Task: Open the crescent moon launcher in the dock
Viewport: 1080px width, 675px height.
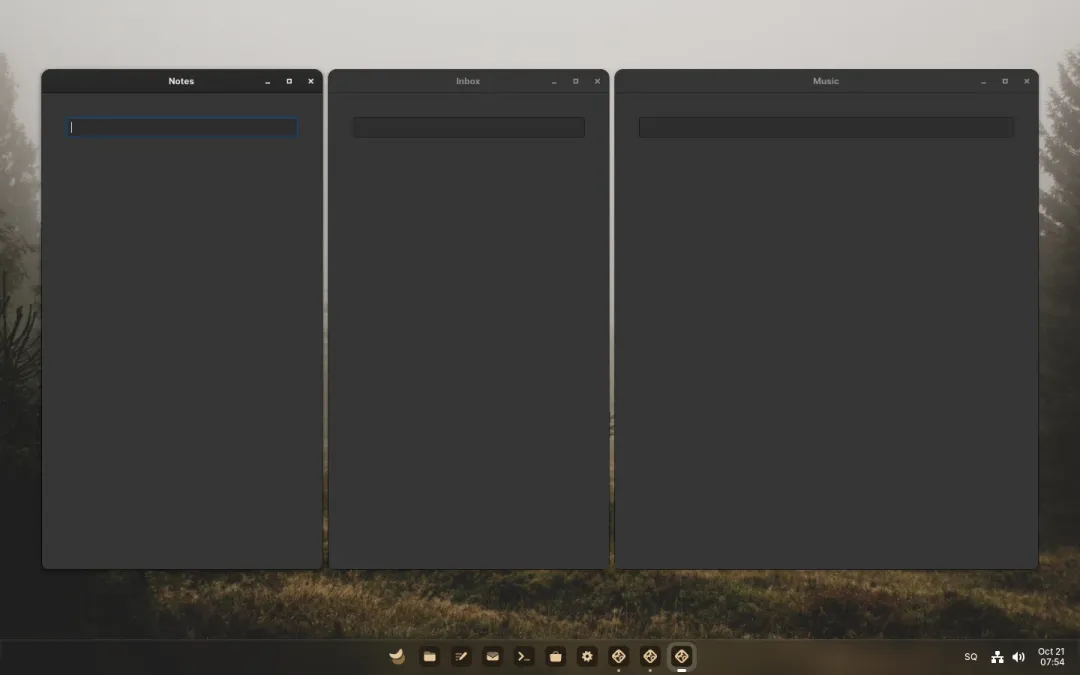Action: click(x=397, y=656)
